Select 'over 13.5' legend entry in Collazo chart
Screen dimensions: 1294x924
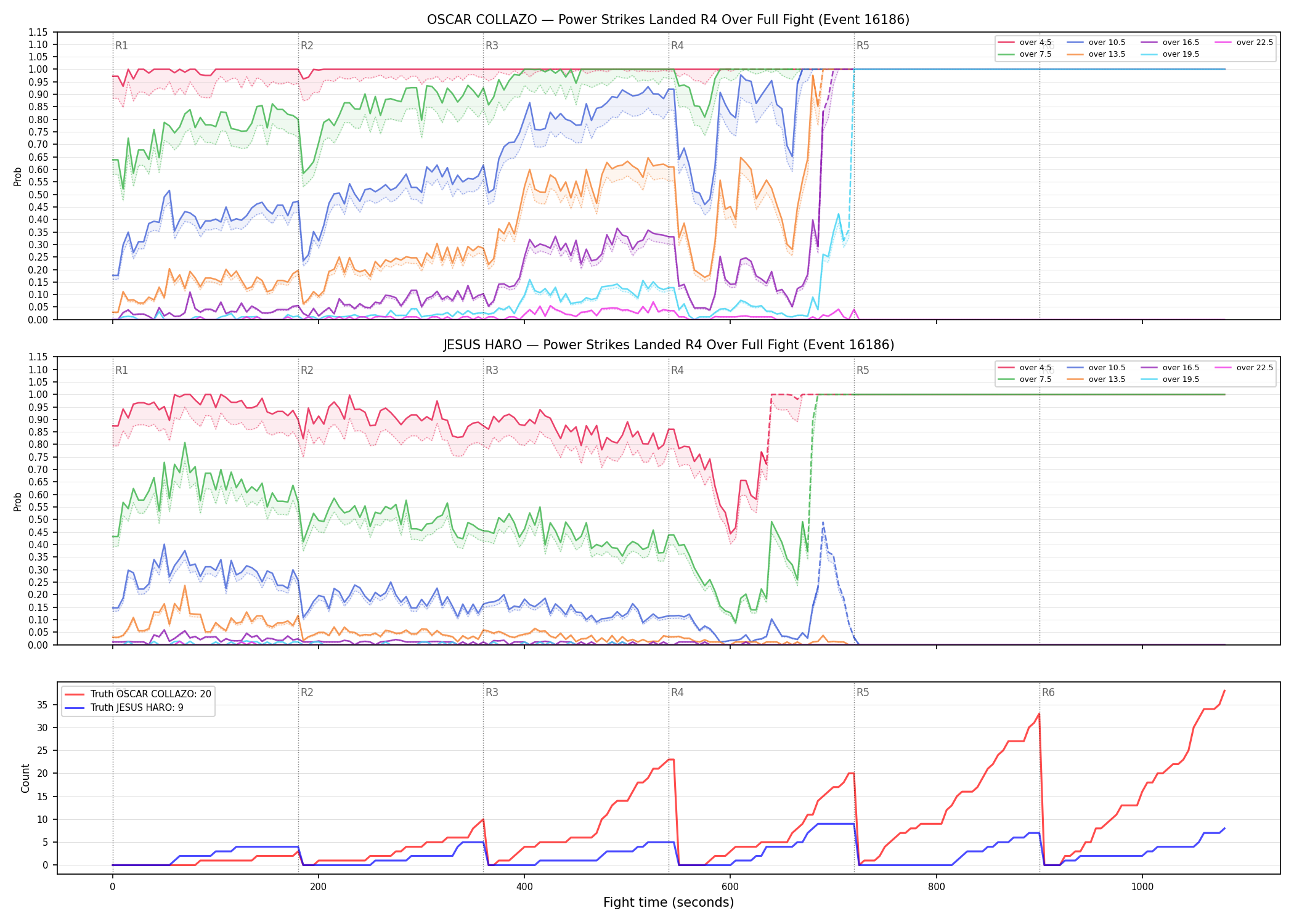click(1096, 54)
